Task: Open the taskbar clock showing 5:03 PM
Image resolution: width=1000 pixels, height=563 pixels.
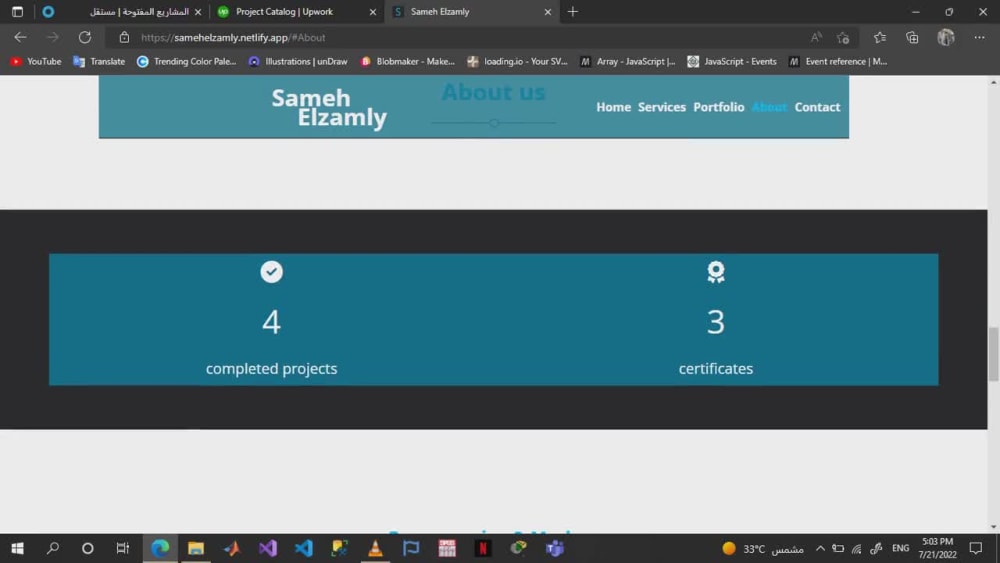Action: click(x=938, y=548)
